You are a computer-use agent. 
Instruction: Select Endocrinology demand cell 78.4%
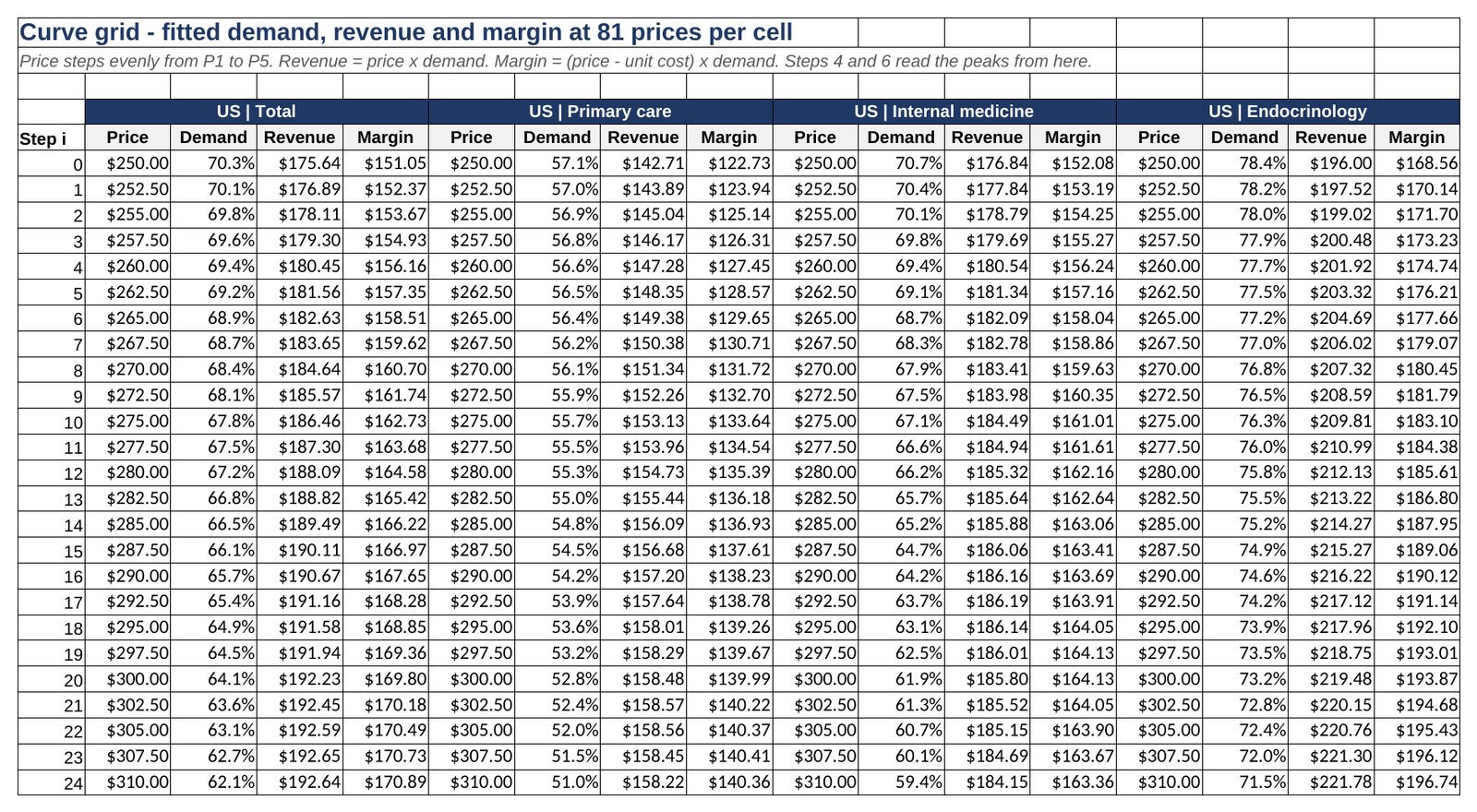pyautogui.click(x=1245, y=163)
